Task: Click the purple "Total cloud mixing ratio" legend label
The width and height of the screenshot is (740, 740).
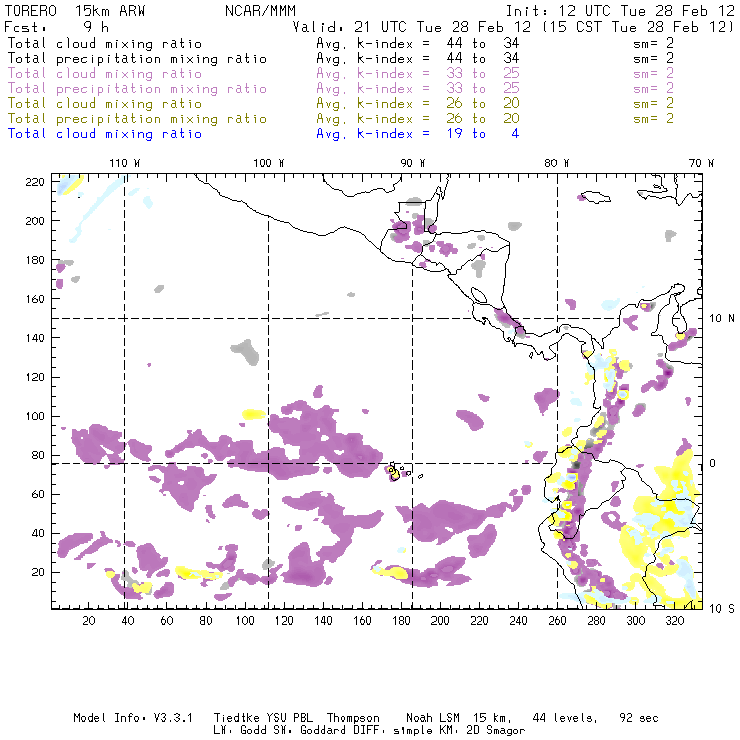Action: pos(105,74)
